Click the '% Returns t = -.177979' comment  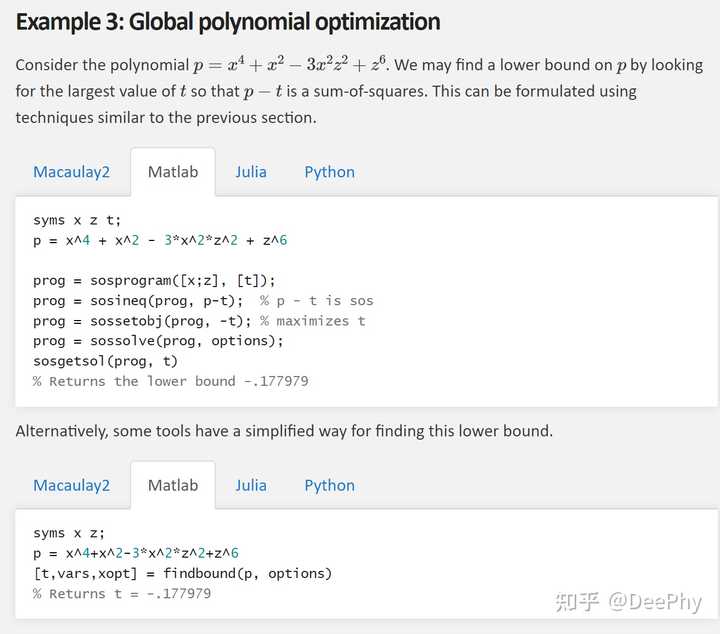click(122, 594)
